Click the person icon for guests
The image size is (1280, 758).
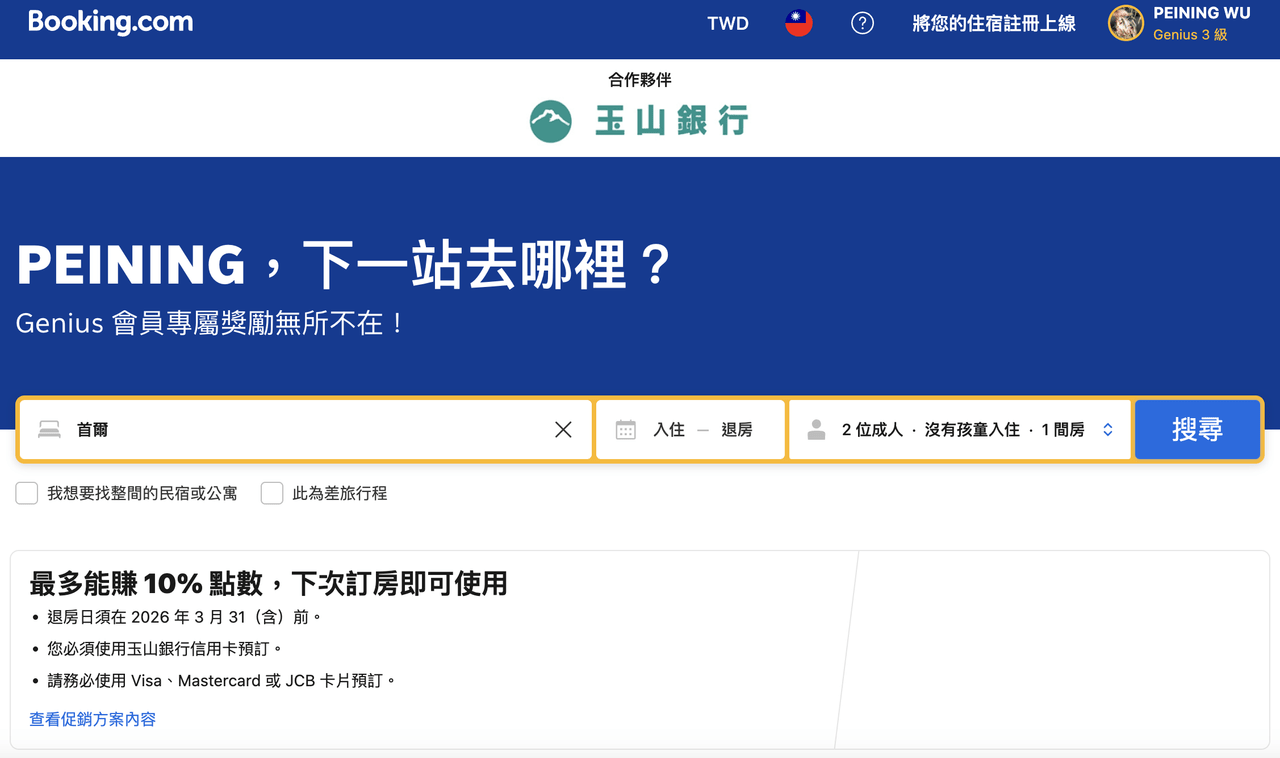[816, 430]
